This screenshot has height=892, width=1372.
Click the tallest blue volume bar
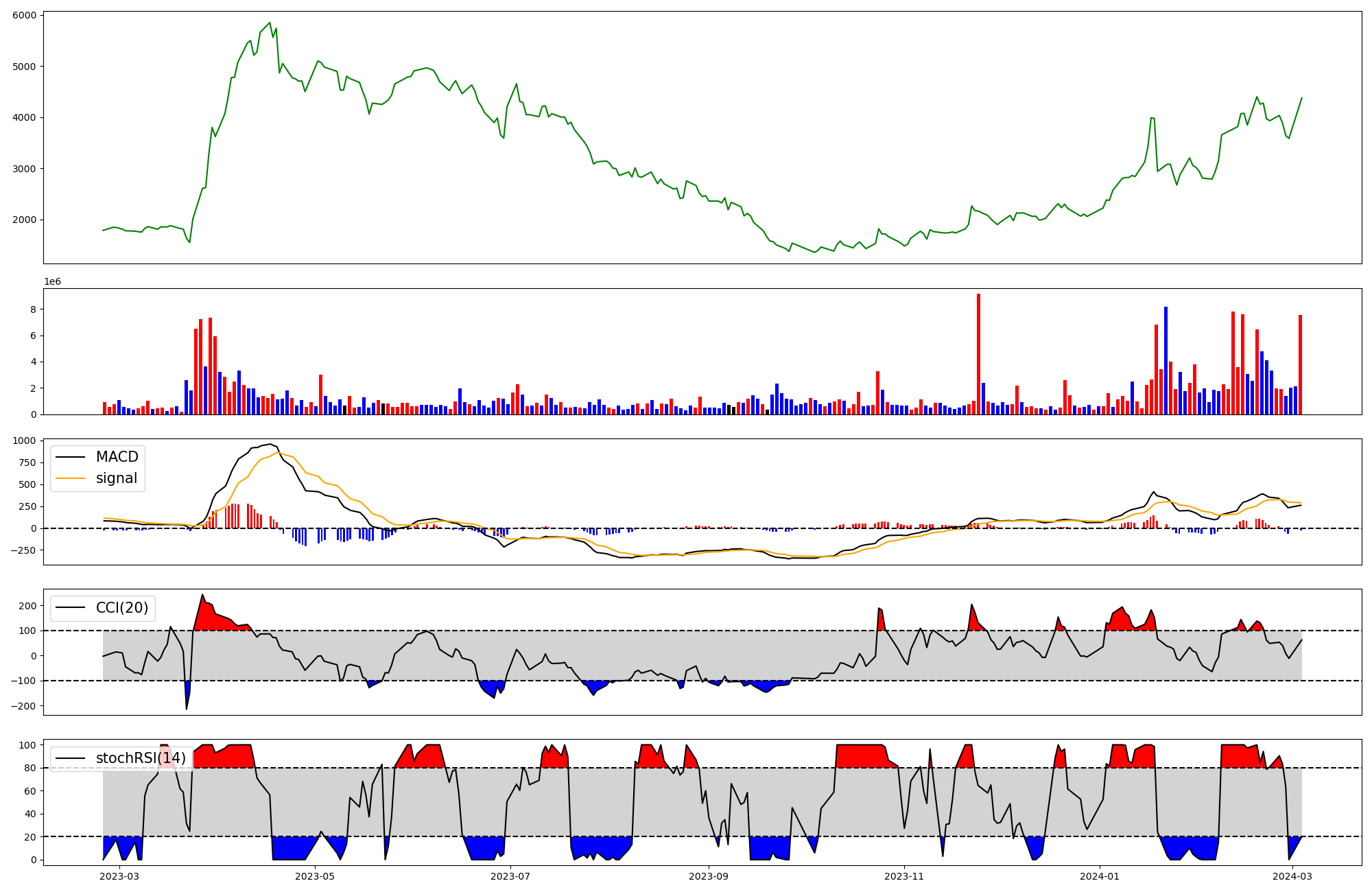[1166, 360]
